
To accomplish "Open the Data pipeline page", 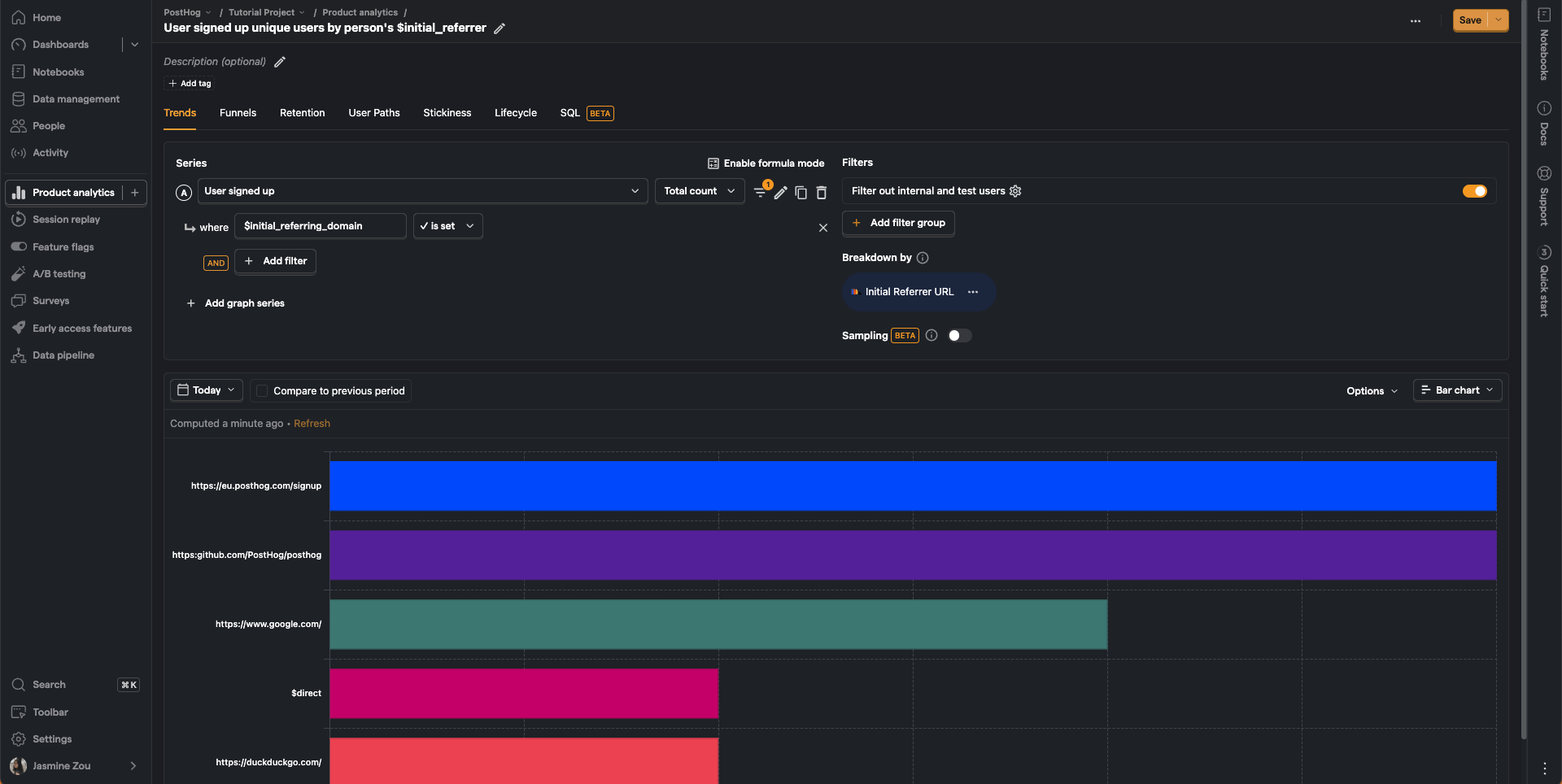I will (63, 355).
